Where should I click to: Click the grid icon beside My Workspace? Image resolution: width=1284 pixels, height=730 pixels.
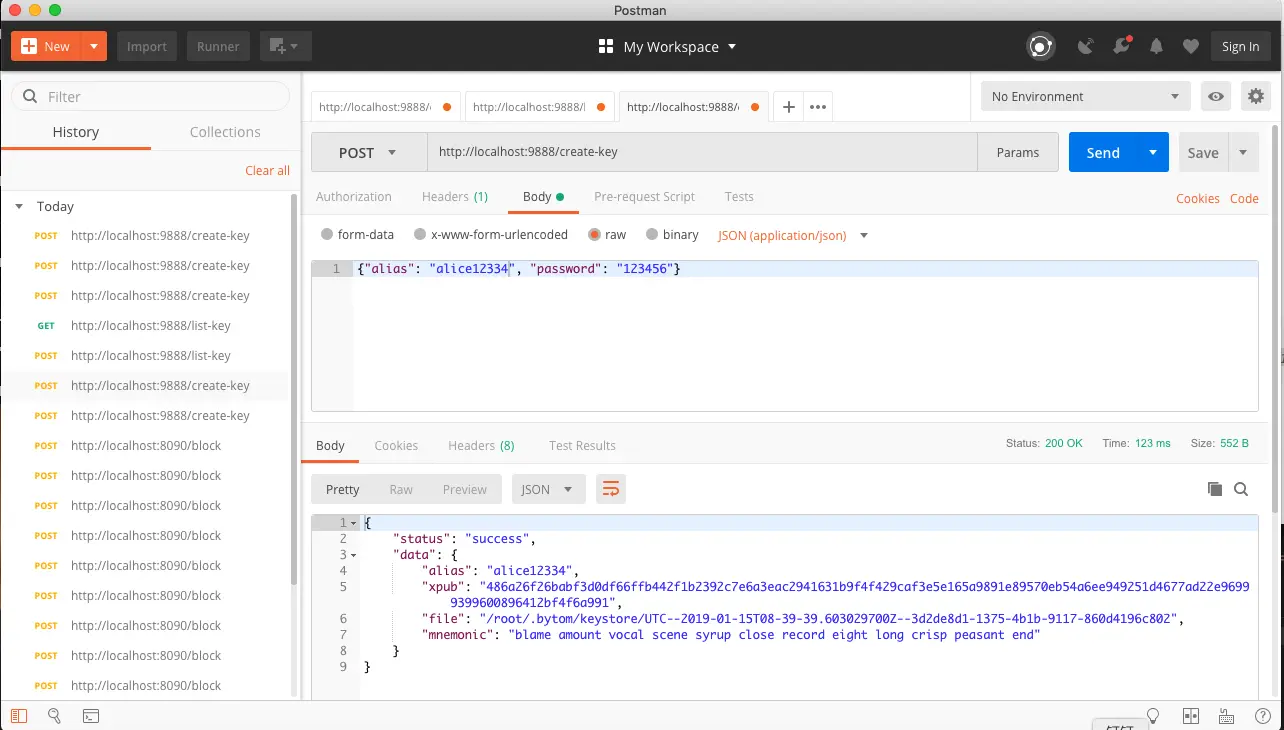point(605,47)
